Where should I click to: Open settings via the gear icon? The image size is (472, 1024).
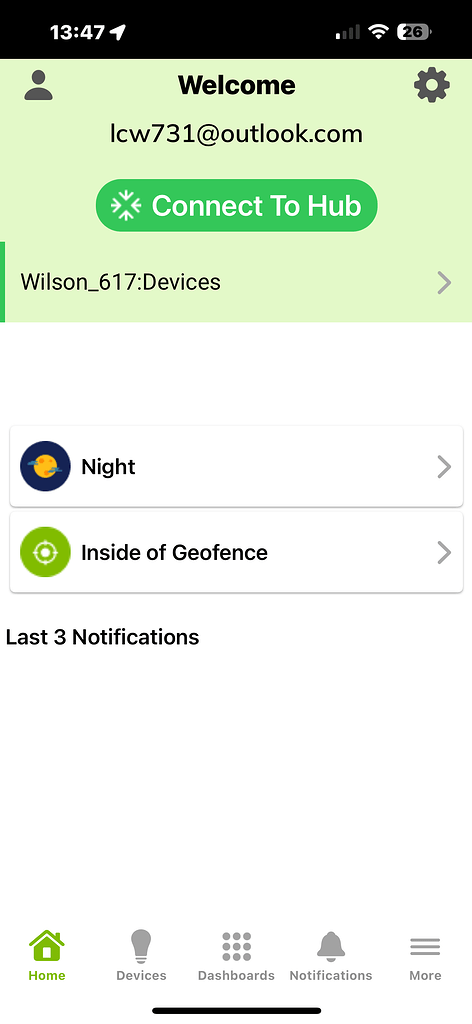(432, 85)
